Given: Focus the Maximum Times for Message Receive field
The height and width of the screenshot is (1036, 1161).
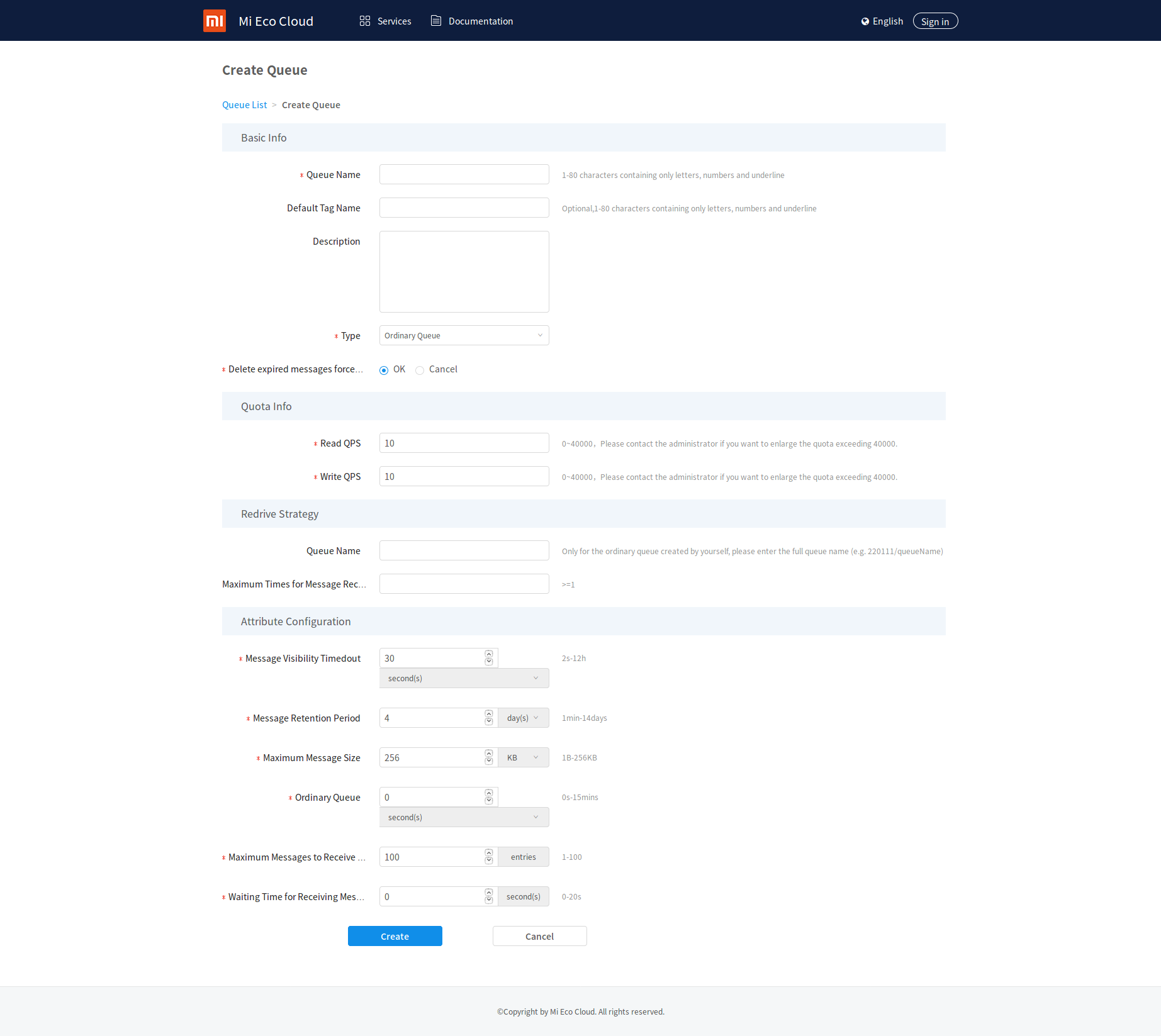Looking at the screenshot, I should tap(464, 584).
